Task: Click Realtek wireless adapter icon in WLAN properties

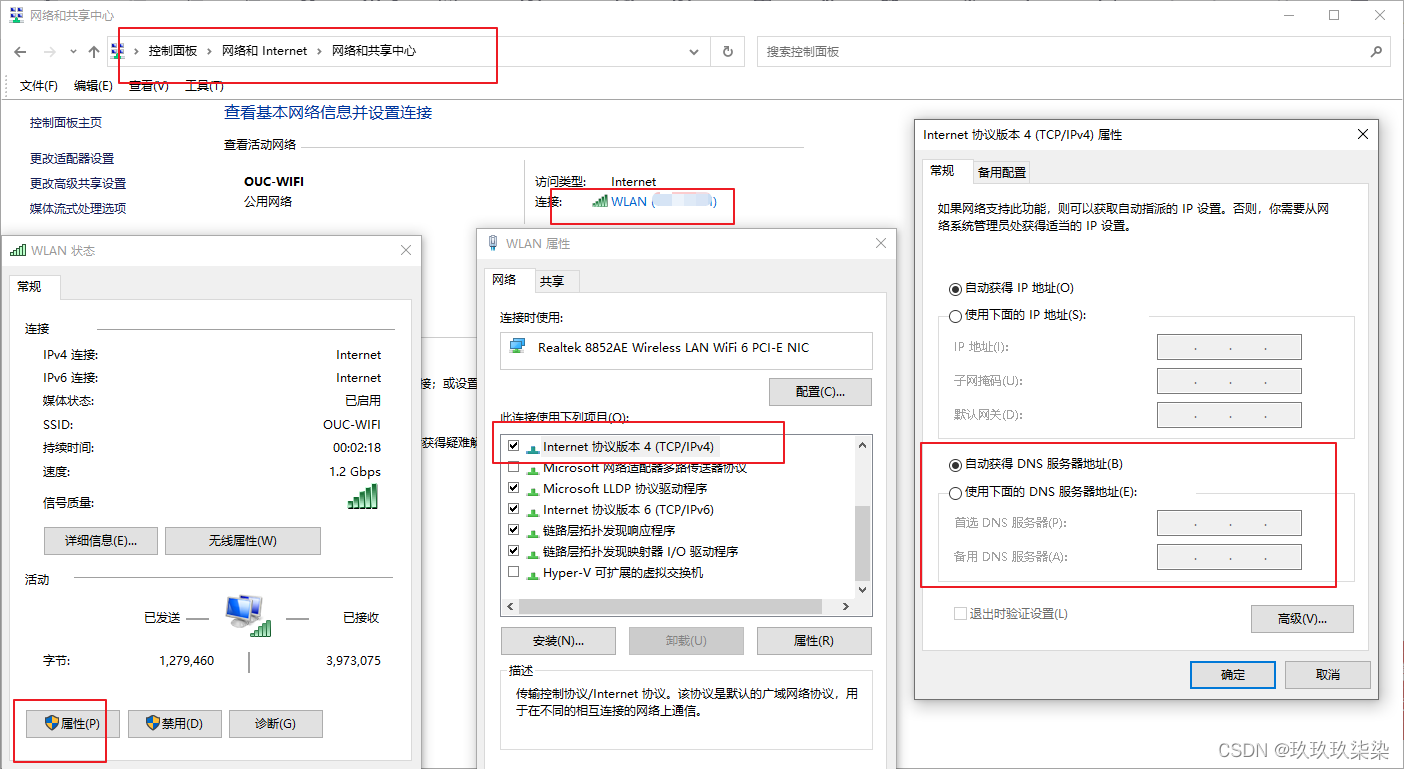Action: pos(518,347)
